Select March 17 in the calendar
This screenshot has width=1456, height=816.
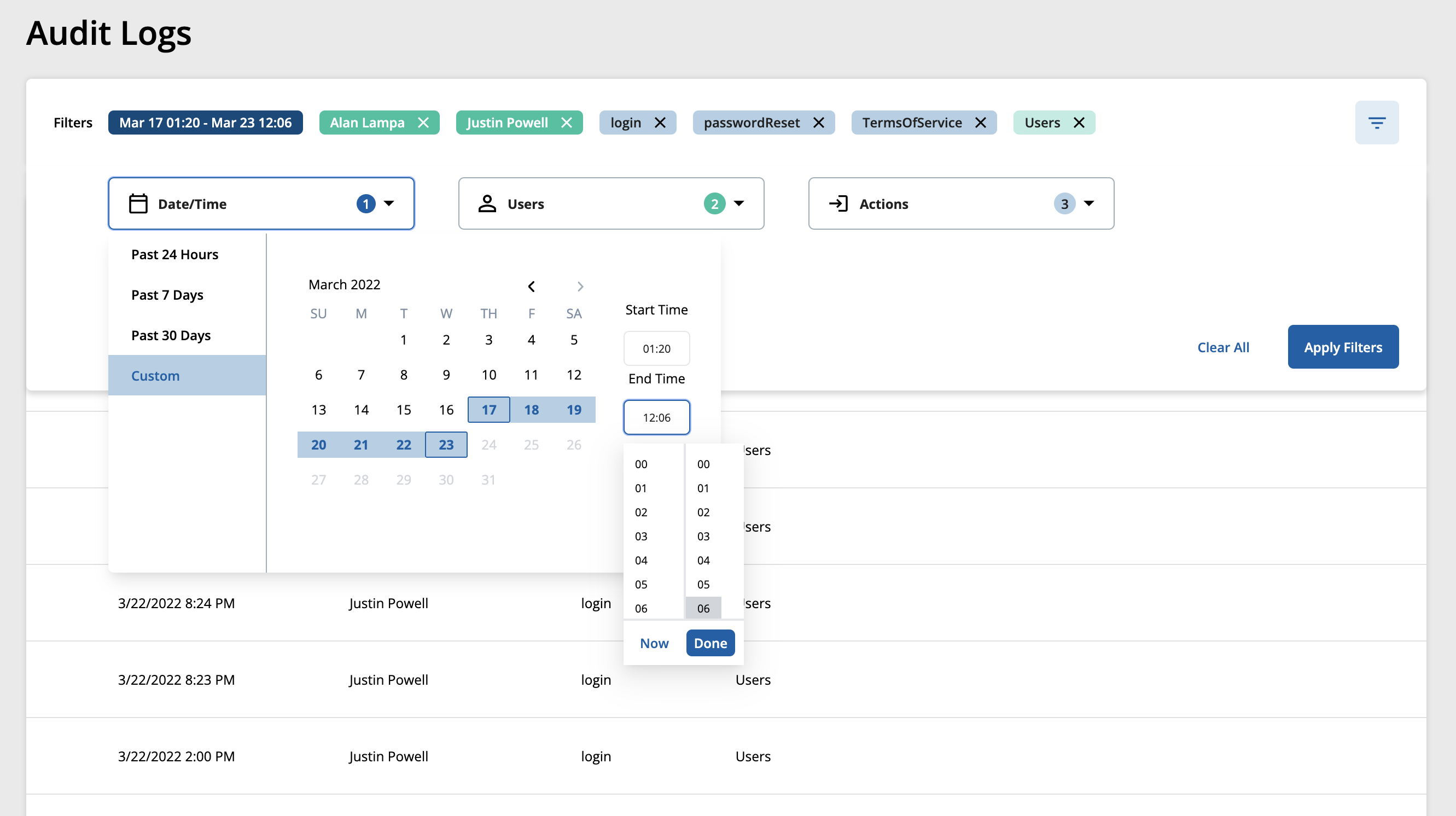coord(489,410)
